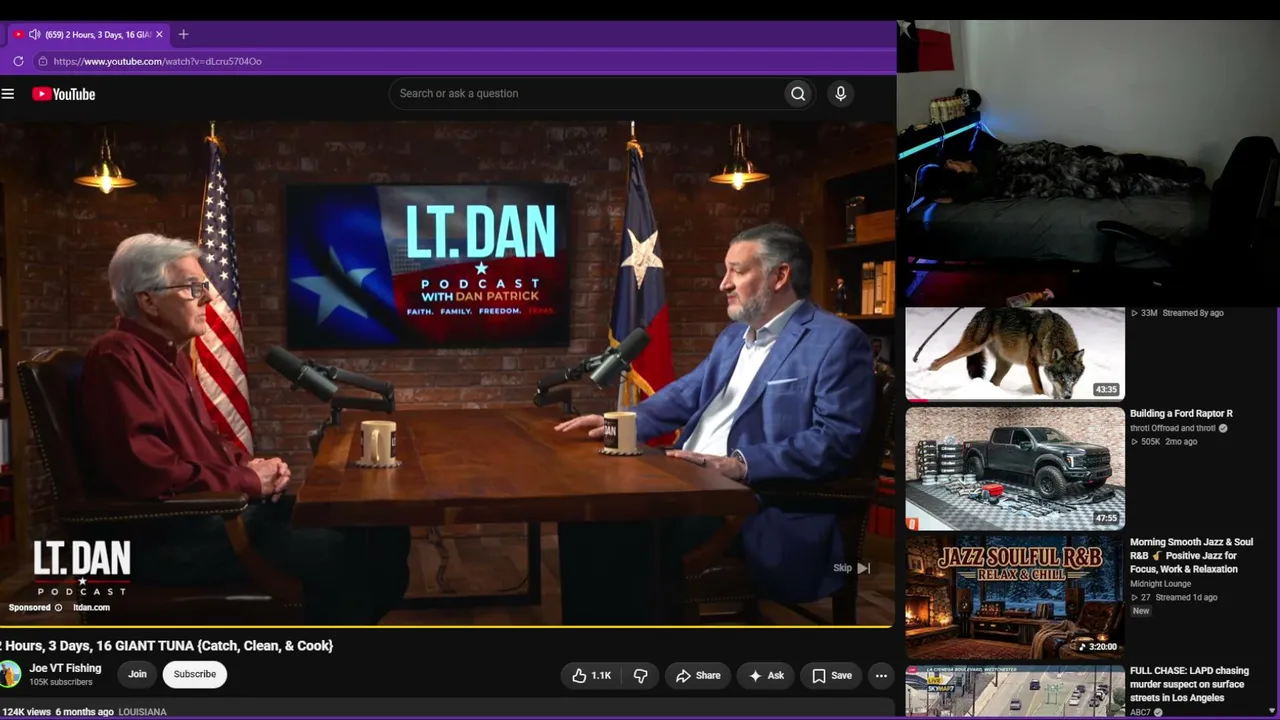Visit the ltdan.com advertiser link
1280x720 pixels.
click(x=91, y=608)
